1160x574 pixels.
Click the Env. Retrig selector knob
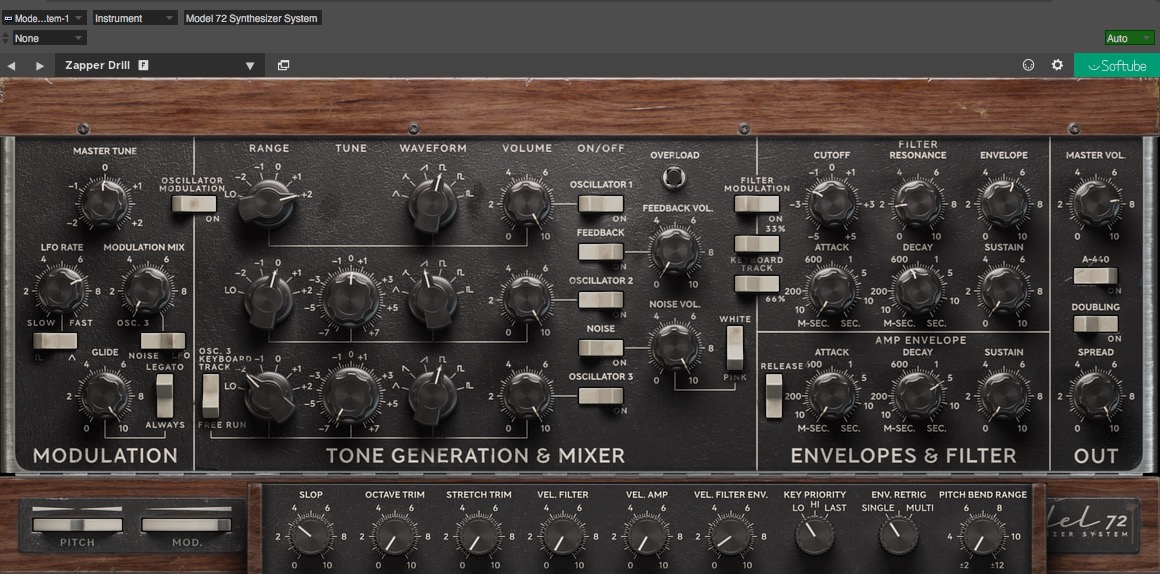coord(898,536)
